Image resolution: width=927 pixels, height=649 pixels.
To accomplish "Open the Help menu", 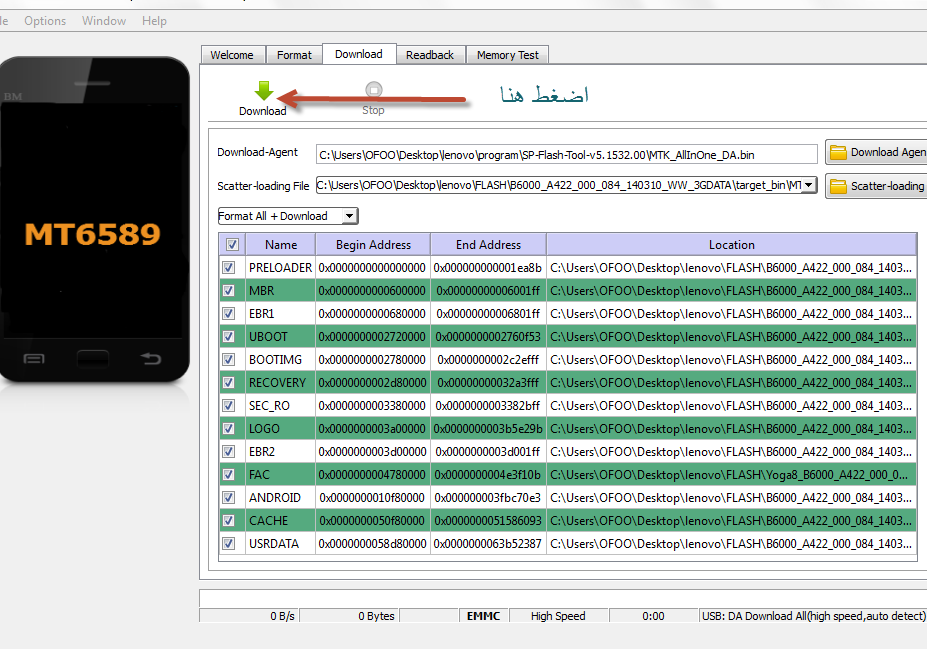I will 154,21.
